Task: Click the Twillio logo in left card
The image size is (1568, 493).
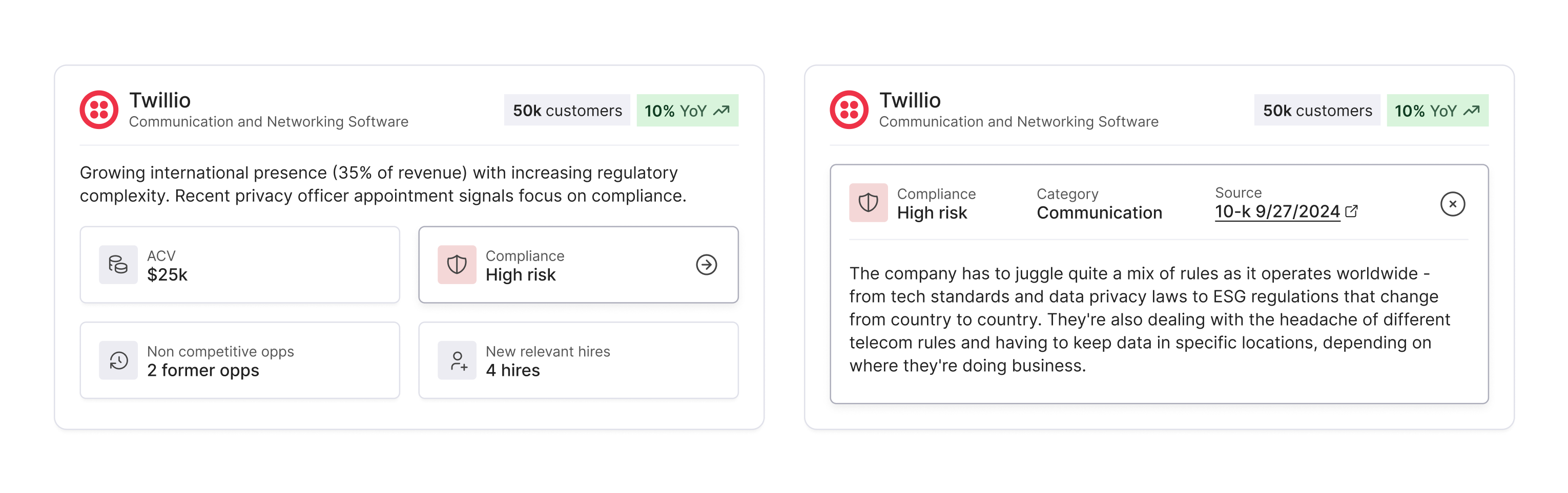Action: coord(98,110)
